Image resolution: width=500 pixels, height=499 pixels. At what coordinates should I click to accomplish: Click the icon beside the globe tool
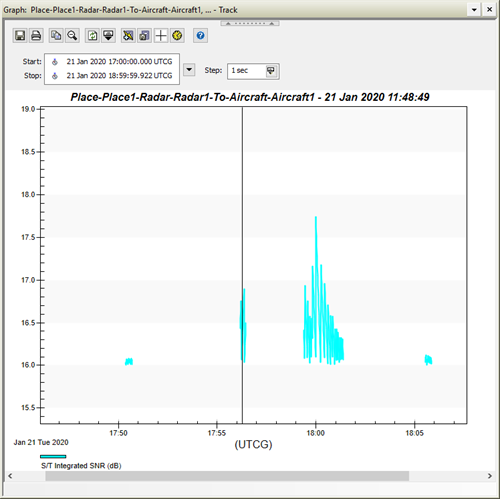click(144, 35)
